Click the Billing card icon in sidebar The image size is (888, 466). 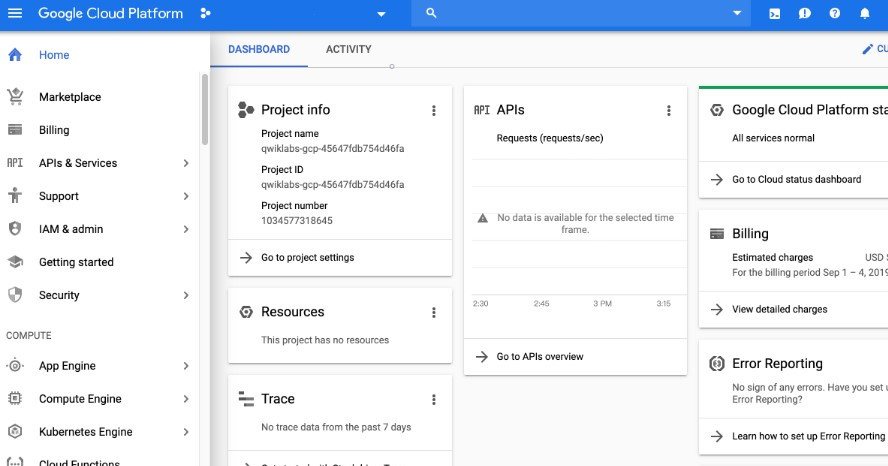(15, 130)
